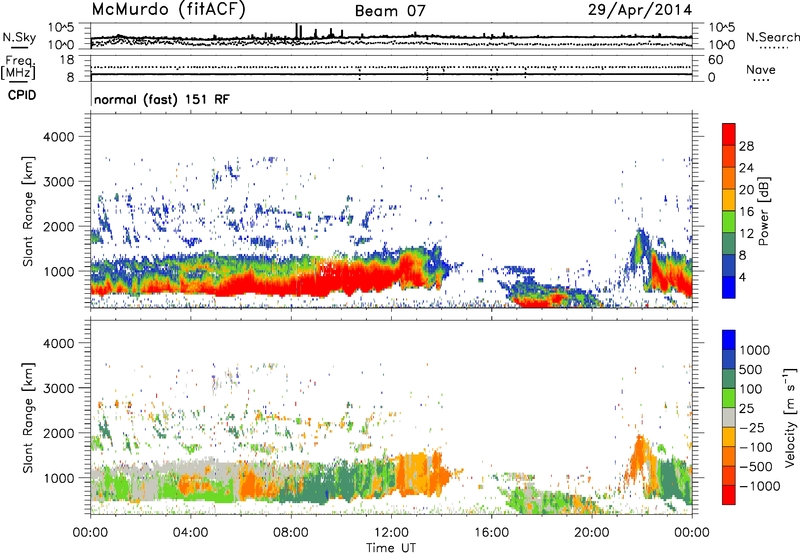Click the 20:00 time axis label

(592, 533)
